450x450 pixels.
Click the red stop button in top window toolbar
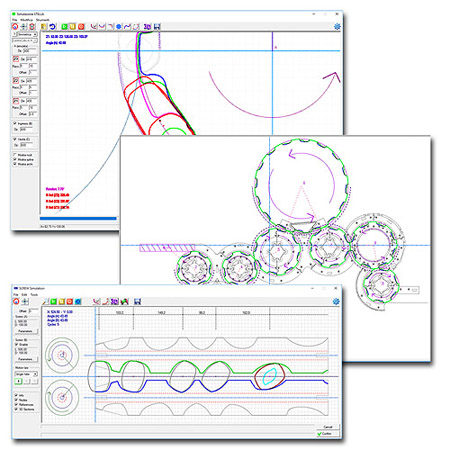(81, 26)
